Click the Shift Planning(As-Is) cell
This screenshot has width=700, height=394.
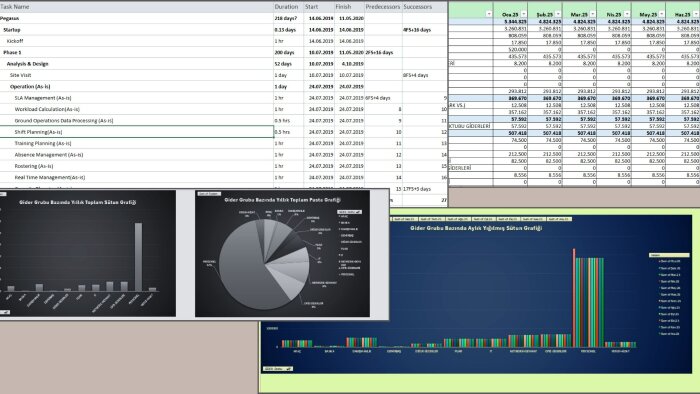(137, 132)
